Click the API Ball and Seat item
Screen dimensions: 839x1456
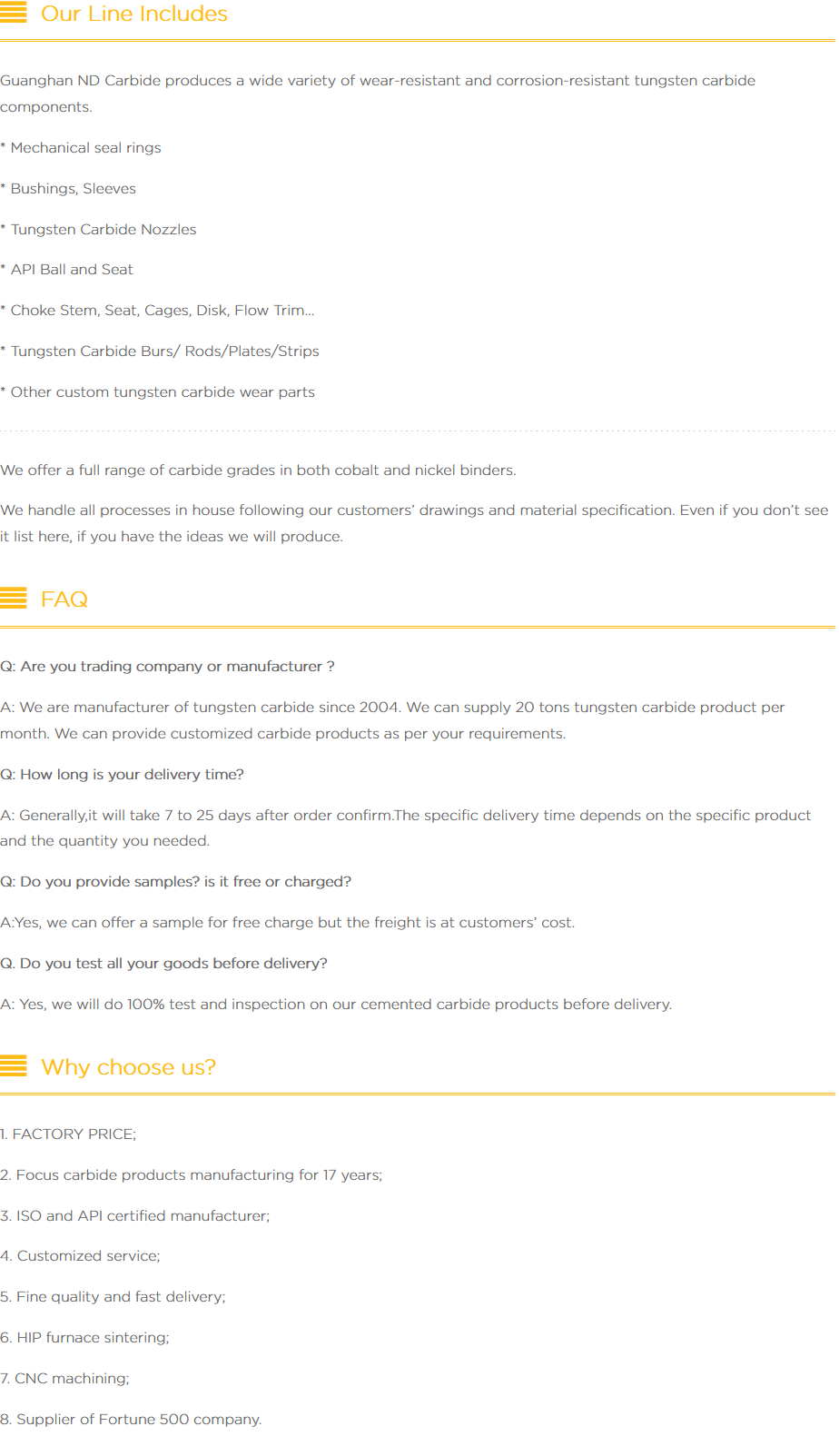click(x=72, y=270)
